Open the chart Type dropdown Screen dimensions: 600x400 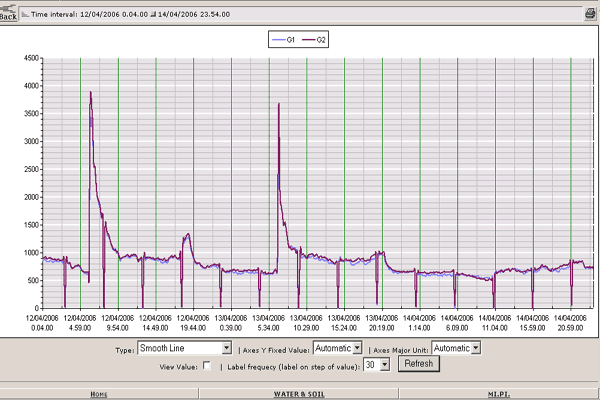pyautogui.click(x=227, y=348)
